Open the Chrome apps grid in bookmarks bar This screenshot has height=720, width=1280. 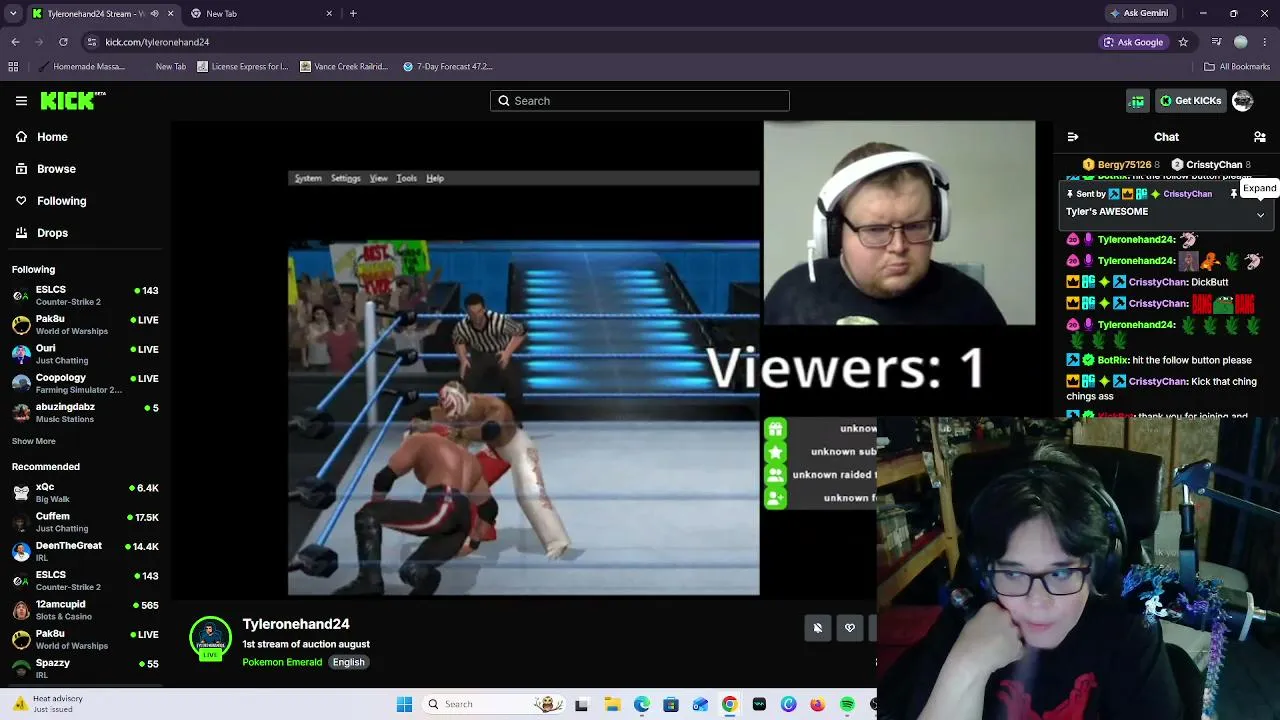coord(13,67)
